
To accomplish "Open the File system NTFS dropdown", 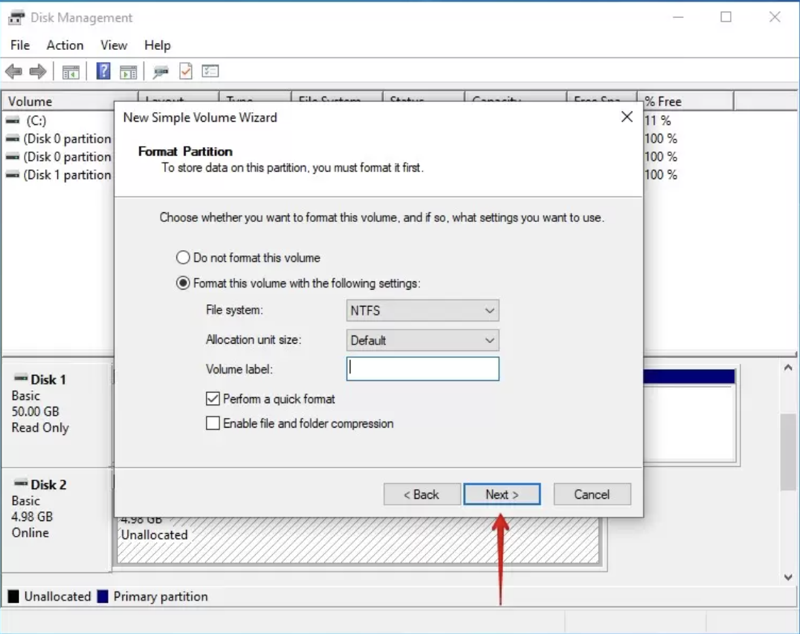I will pyautogui.click(x=422, y=311).
